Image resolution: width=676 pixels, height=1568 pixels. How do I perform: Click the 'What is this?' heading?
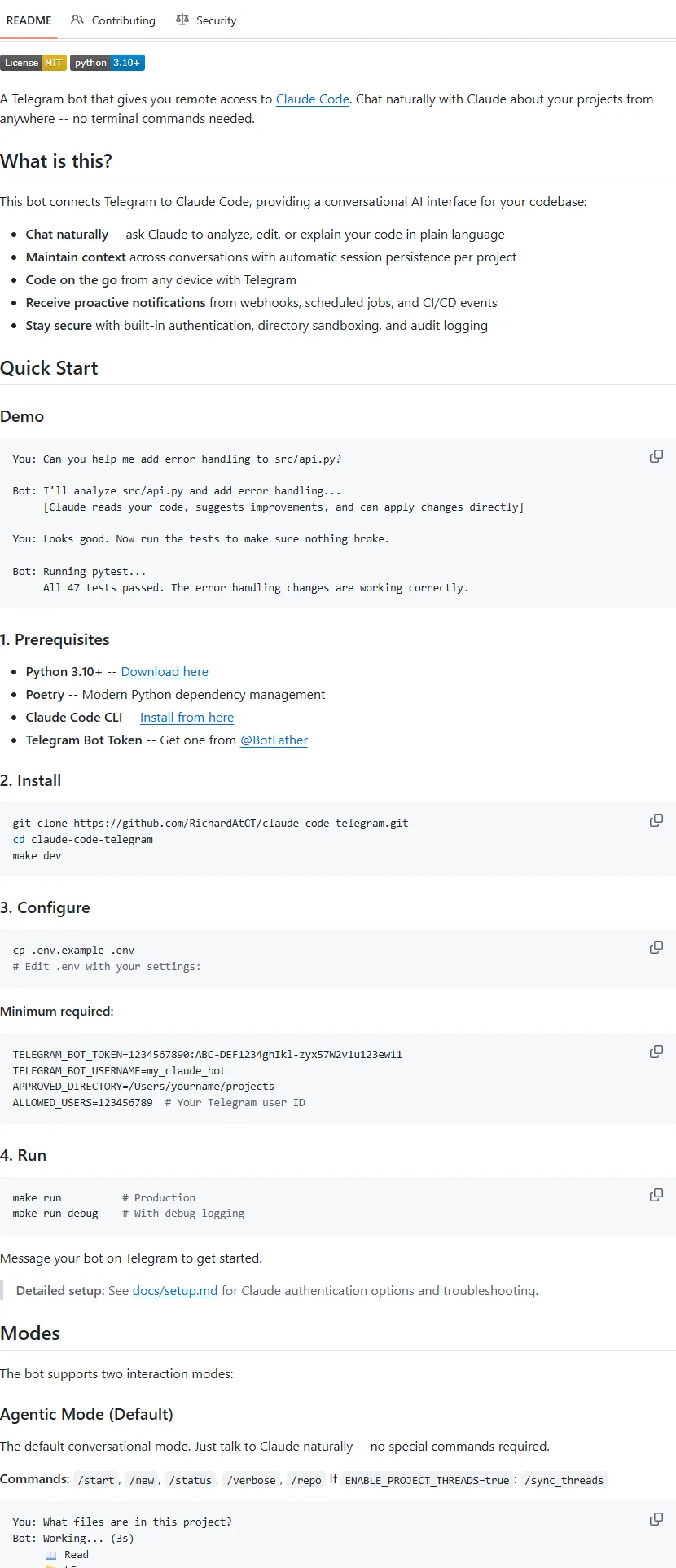coord(56,161)
